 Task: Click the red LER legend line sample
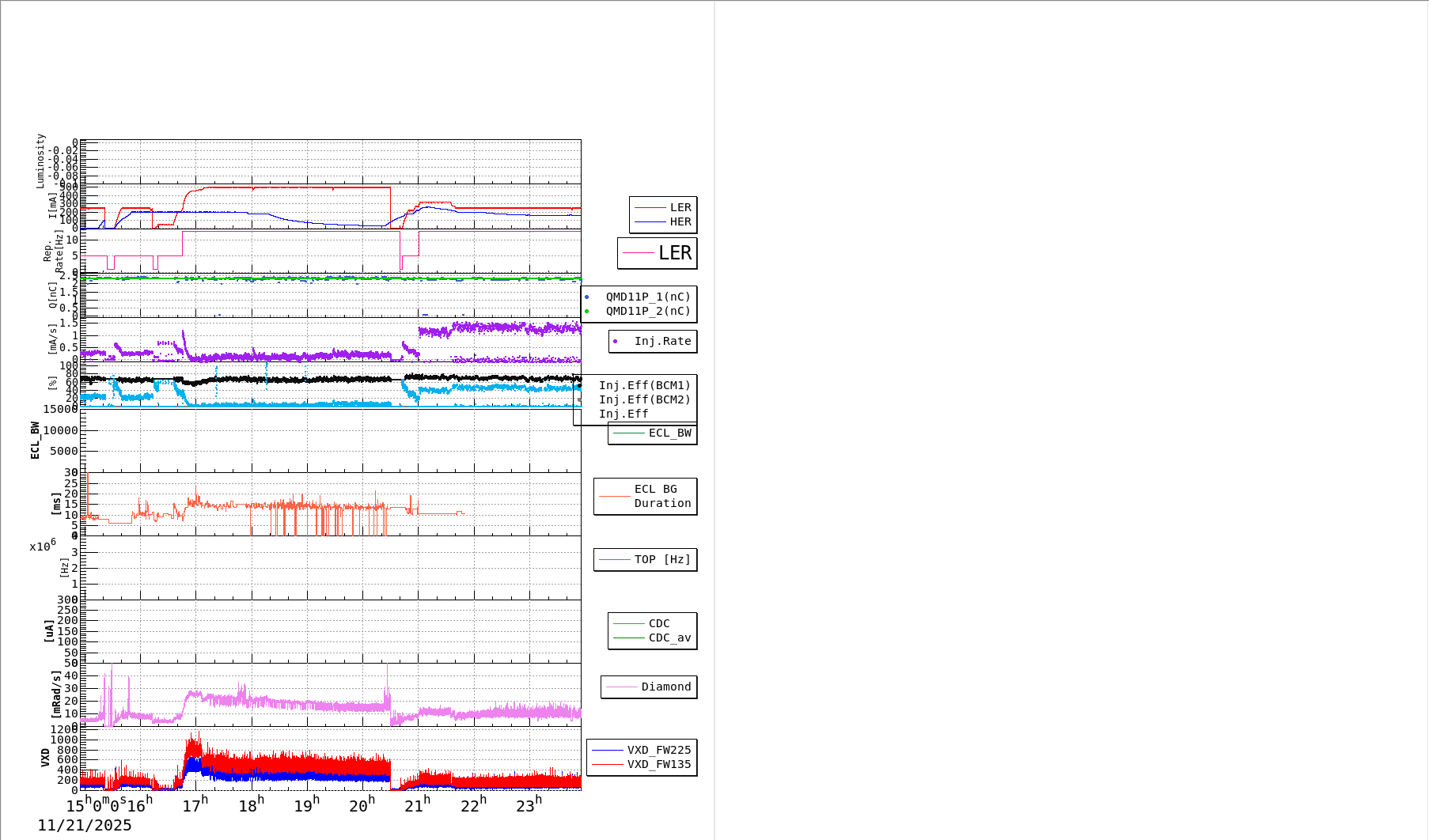click(650, 208)
